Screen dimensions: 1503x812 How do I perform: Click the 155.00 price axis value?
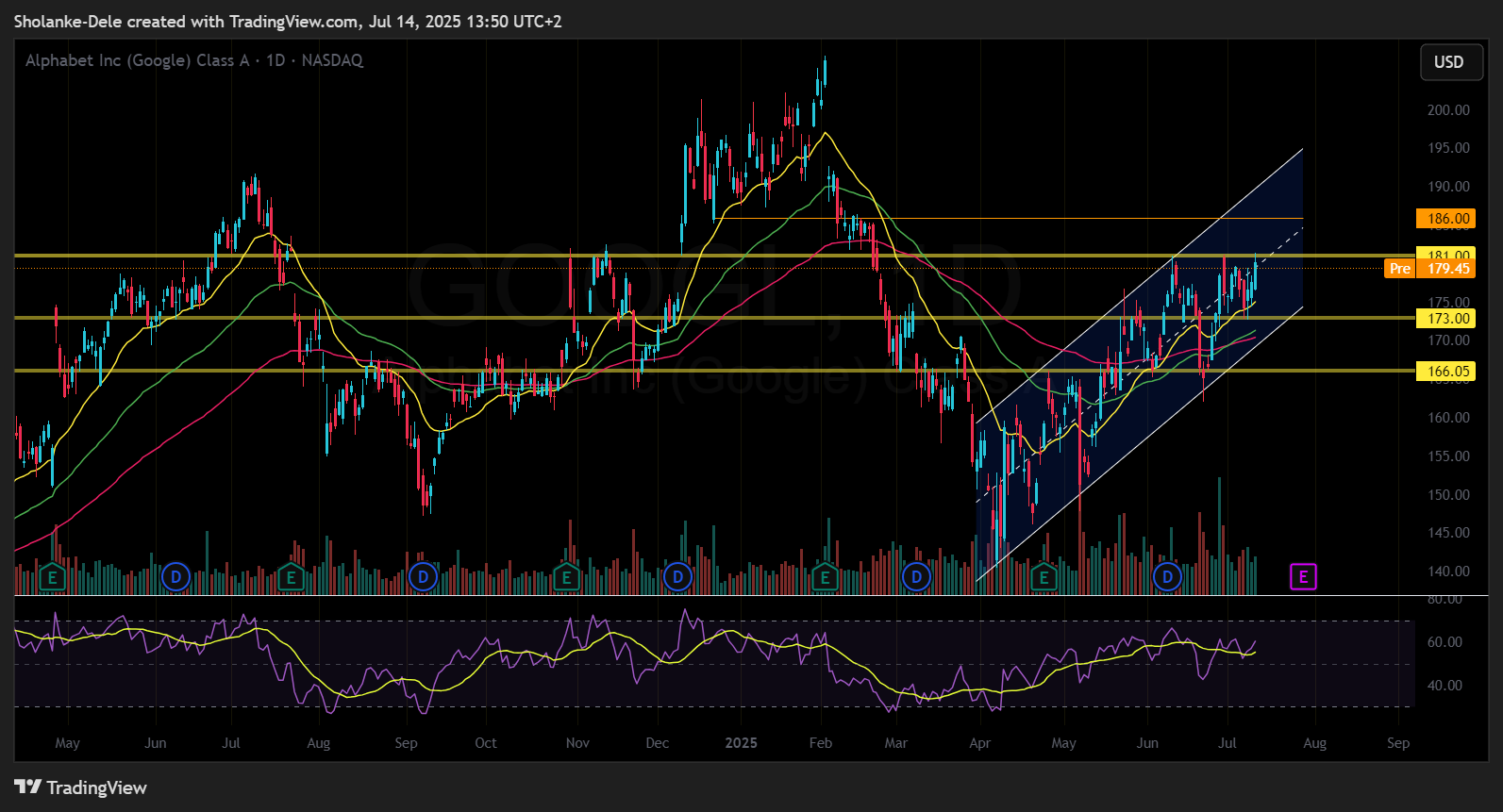pos(1448,456)
